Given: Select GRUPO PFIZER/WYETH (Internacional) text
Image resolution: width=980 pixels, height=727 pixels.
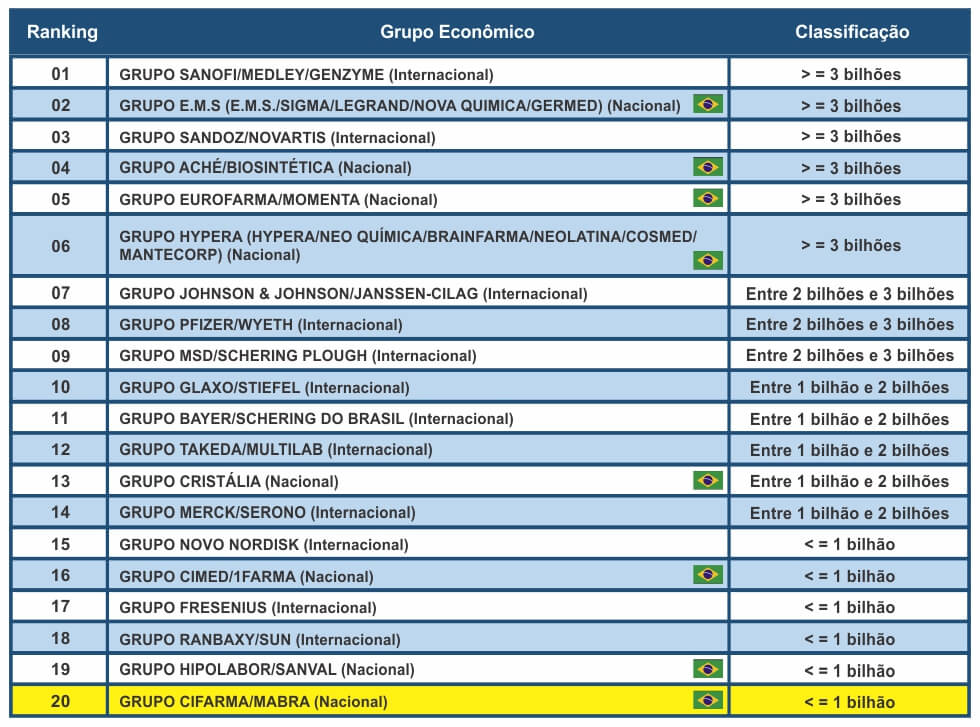Looking at the screenshot, I should coord(261,324).
